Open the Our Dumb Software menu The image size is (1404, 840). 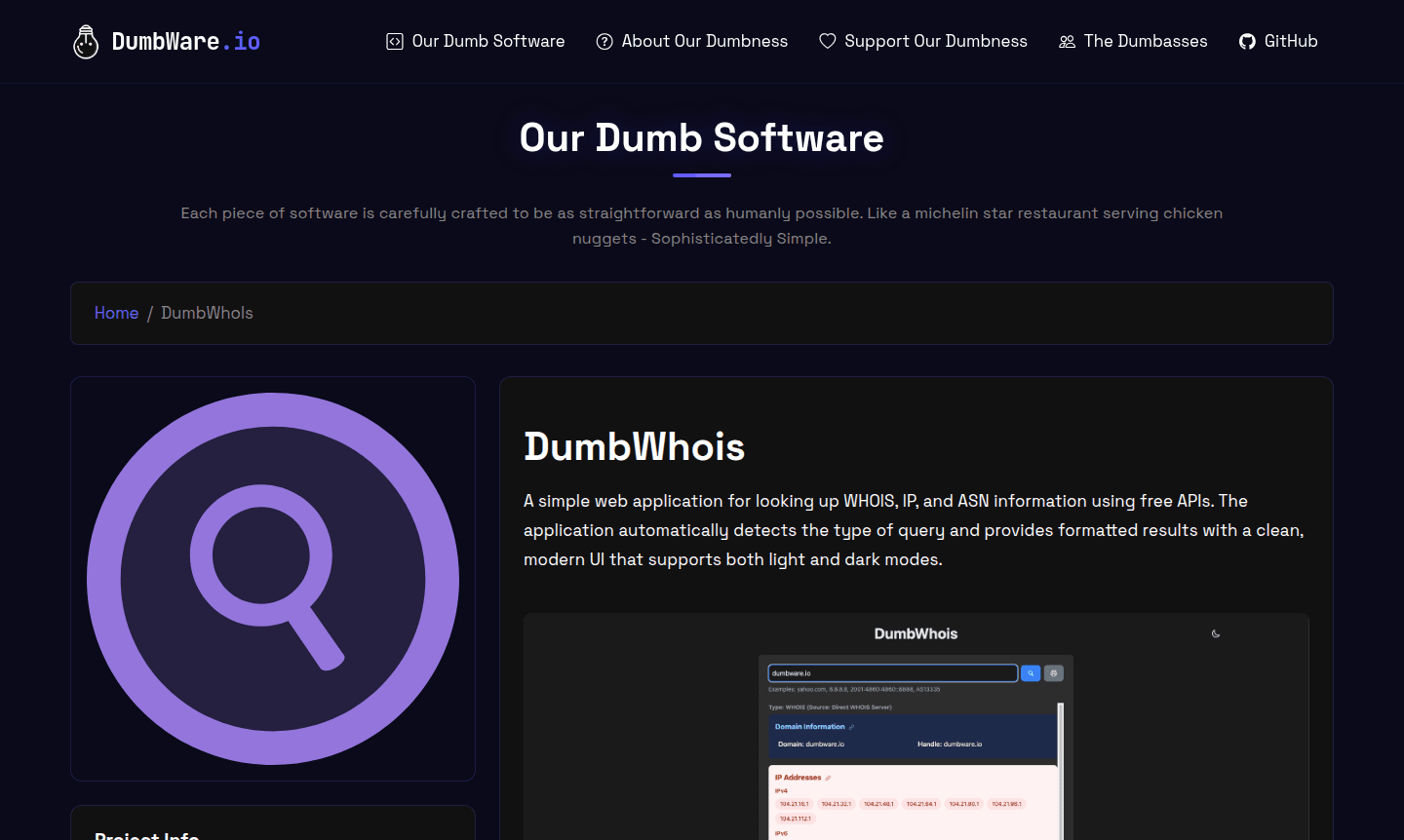488,41
